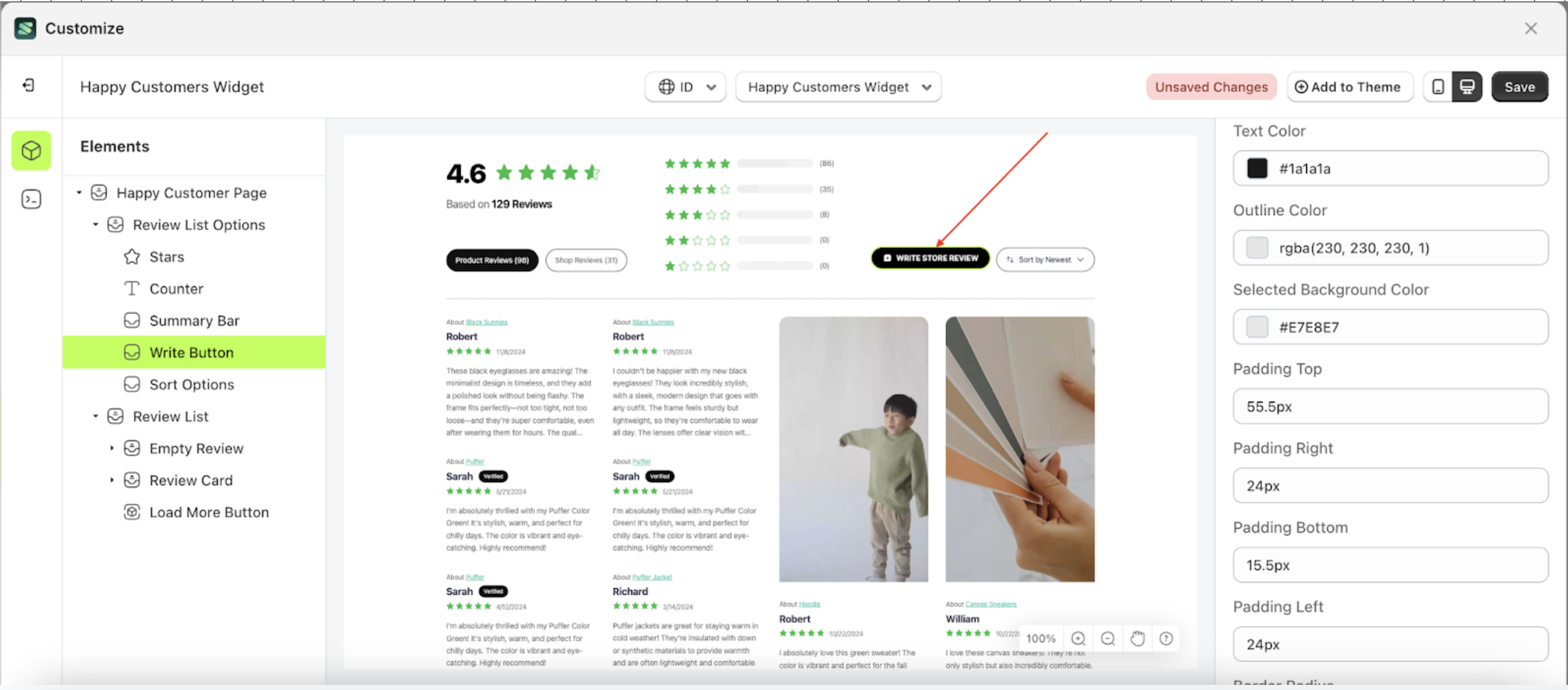Switch to mobile preview icon
Viewport: 1568px width, 690px height.
point(1437,87)
